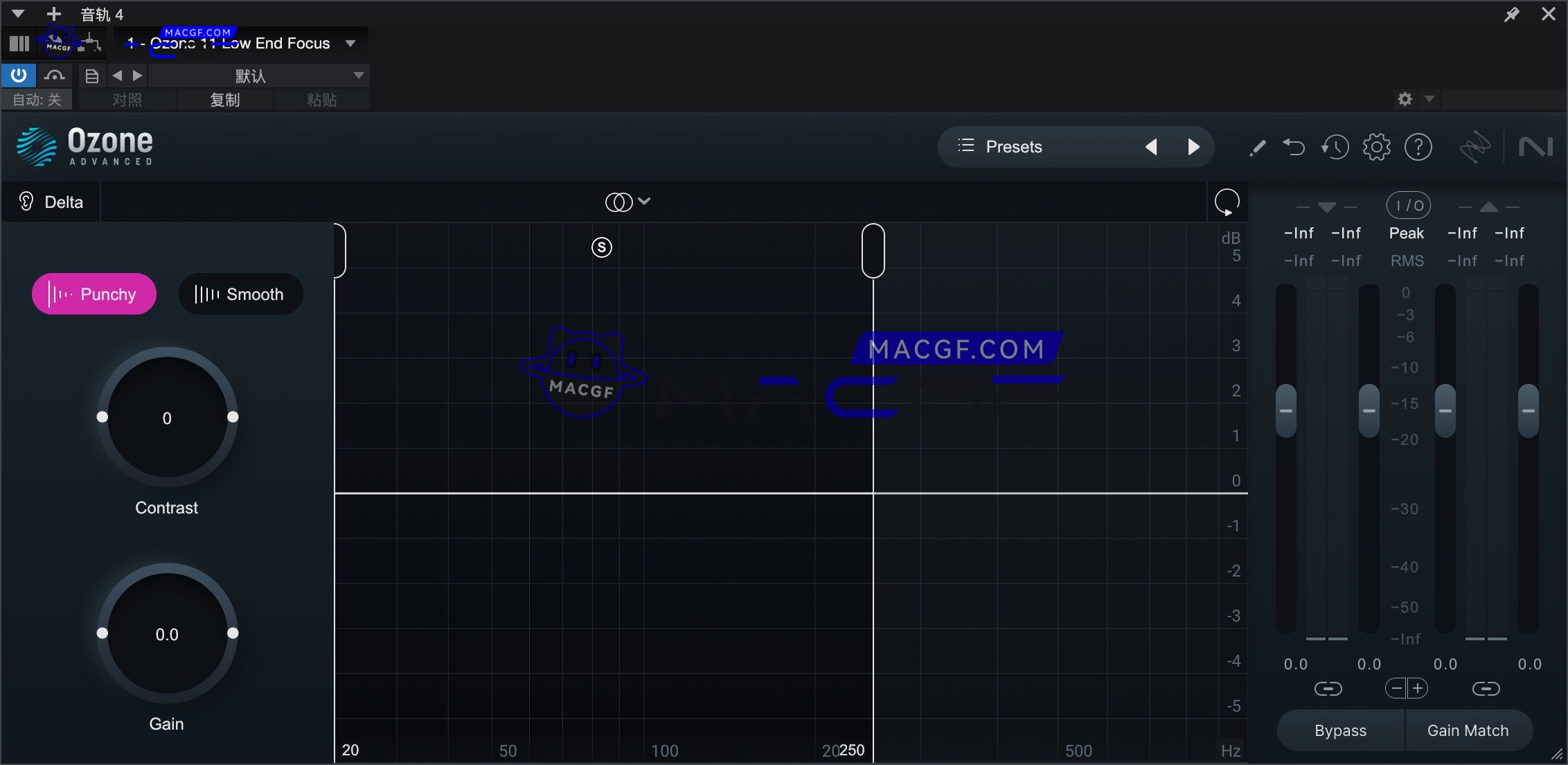Click the pencil edit icon near Presets
The height and width of the screenshot is (765, 1568).
pos(1258,147)
